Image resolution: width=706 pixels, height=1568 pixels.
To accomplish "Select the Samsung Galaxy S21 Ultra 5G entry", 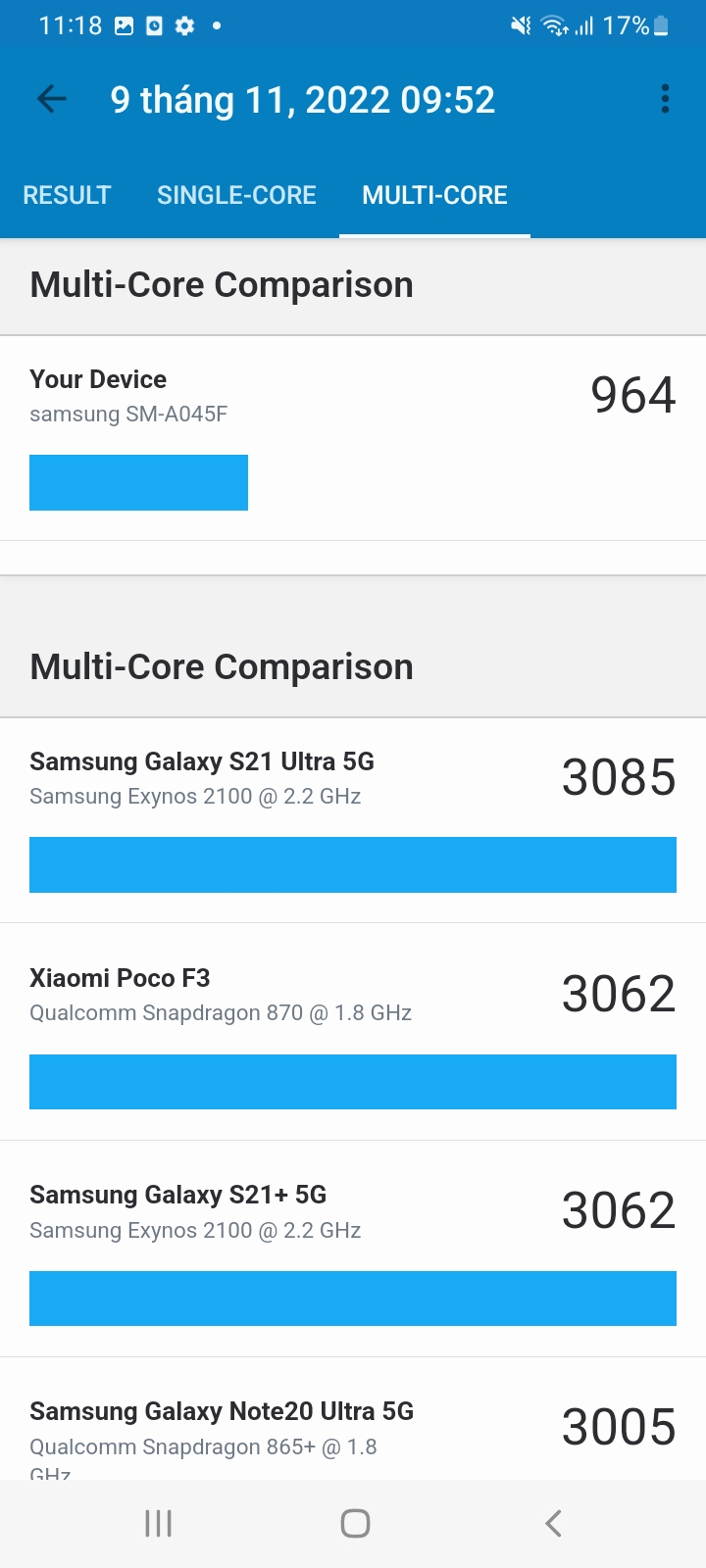I will 353,820.
